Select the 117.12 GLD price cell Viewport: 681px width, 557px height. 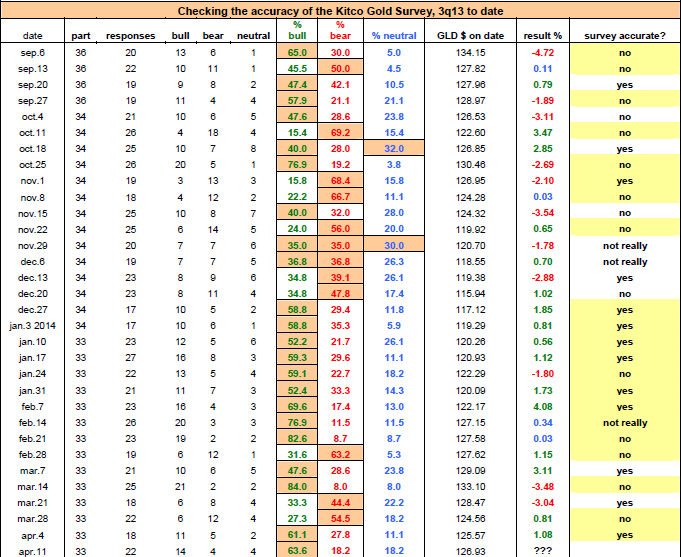470,310
